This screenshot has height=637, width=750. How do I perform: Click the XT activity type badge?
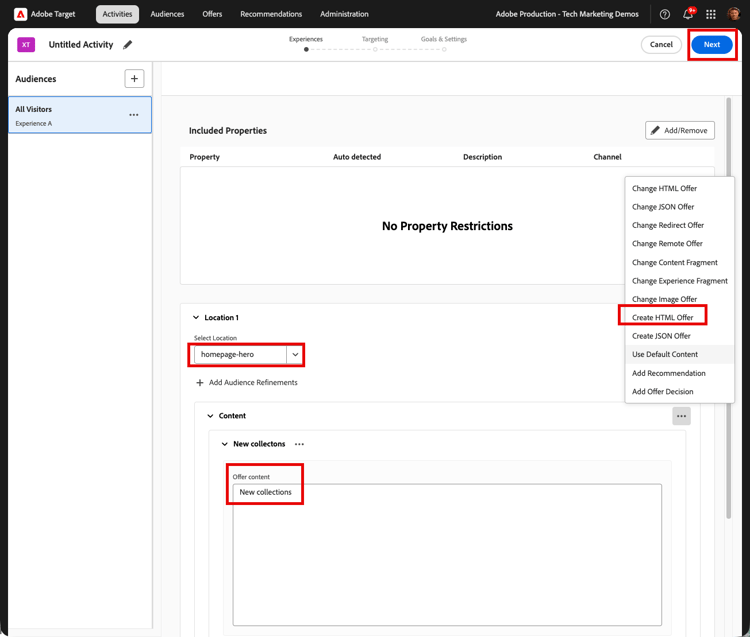coord(26,44)
